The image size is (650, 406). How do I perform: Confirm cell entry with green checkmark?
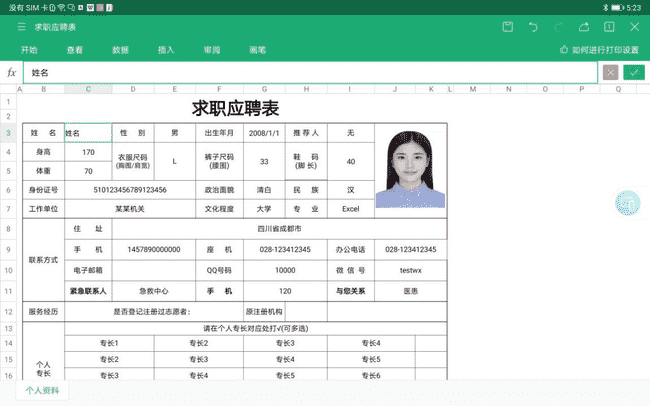coord(633,73)
